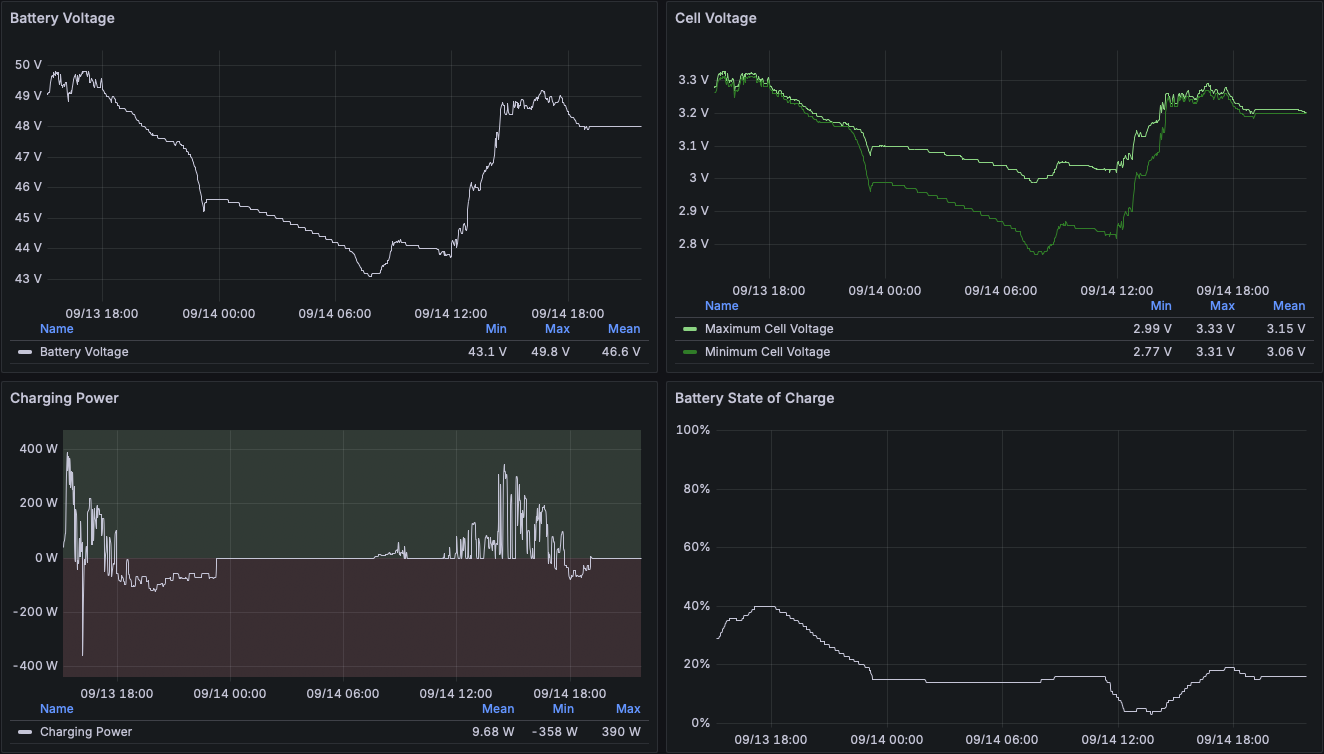The image size is (1324, 754).
Task: Click the Charging Power legend color swatch
Action: (25, 732)
